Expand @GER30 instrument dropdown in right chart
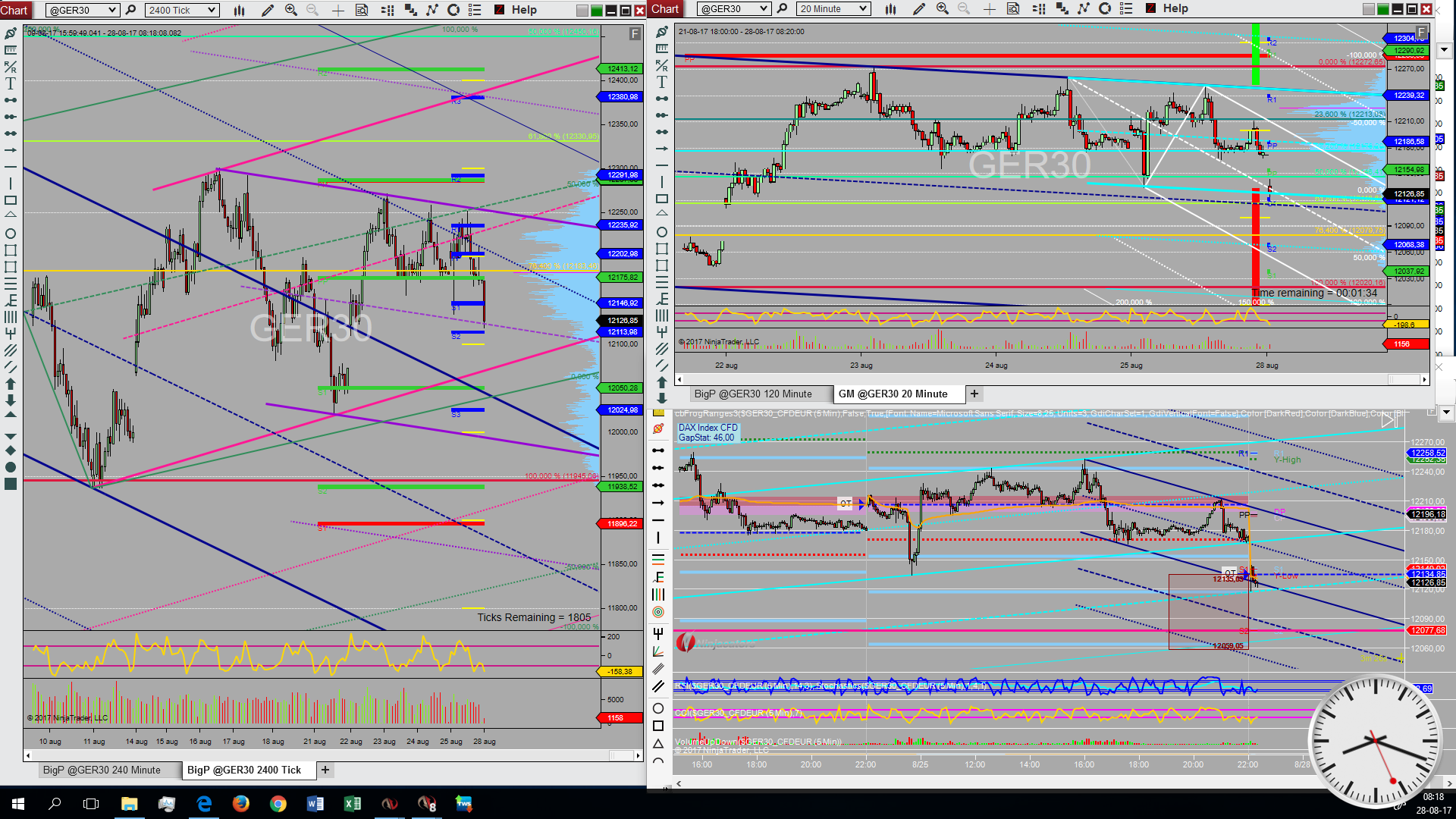The width and height of the screenshot is (1456, 819). [764, 9]
